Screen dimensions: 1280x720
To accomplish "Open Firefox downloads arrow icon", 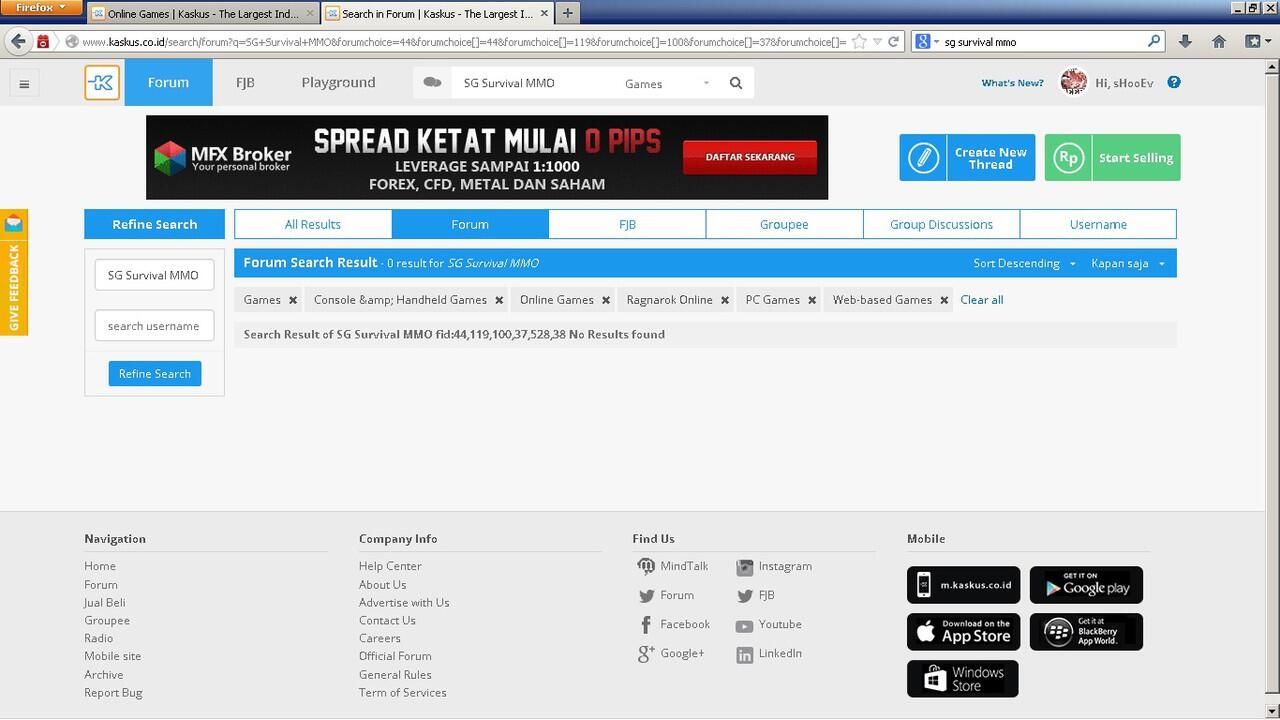I will (1185, 41).
